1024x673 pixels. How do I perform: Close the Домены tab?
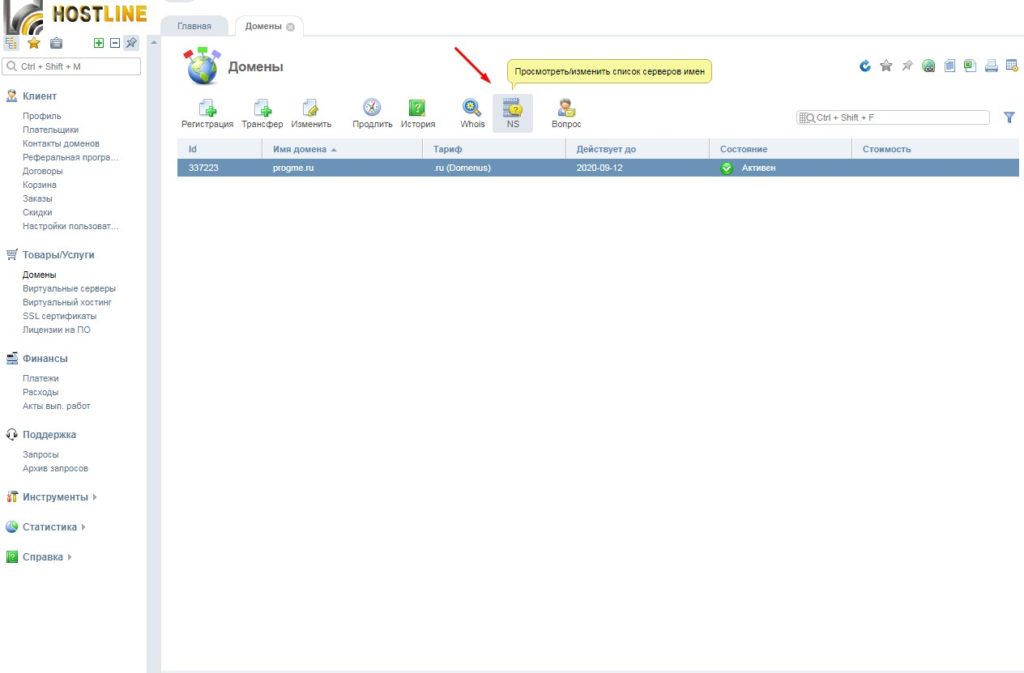(290, 27)
